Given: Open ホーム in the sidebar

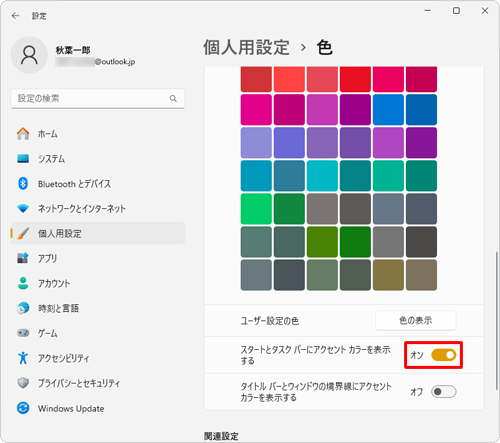Looking at the screenshot, I should [x=98, y=134].
